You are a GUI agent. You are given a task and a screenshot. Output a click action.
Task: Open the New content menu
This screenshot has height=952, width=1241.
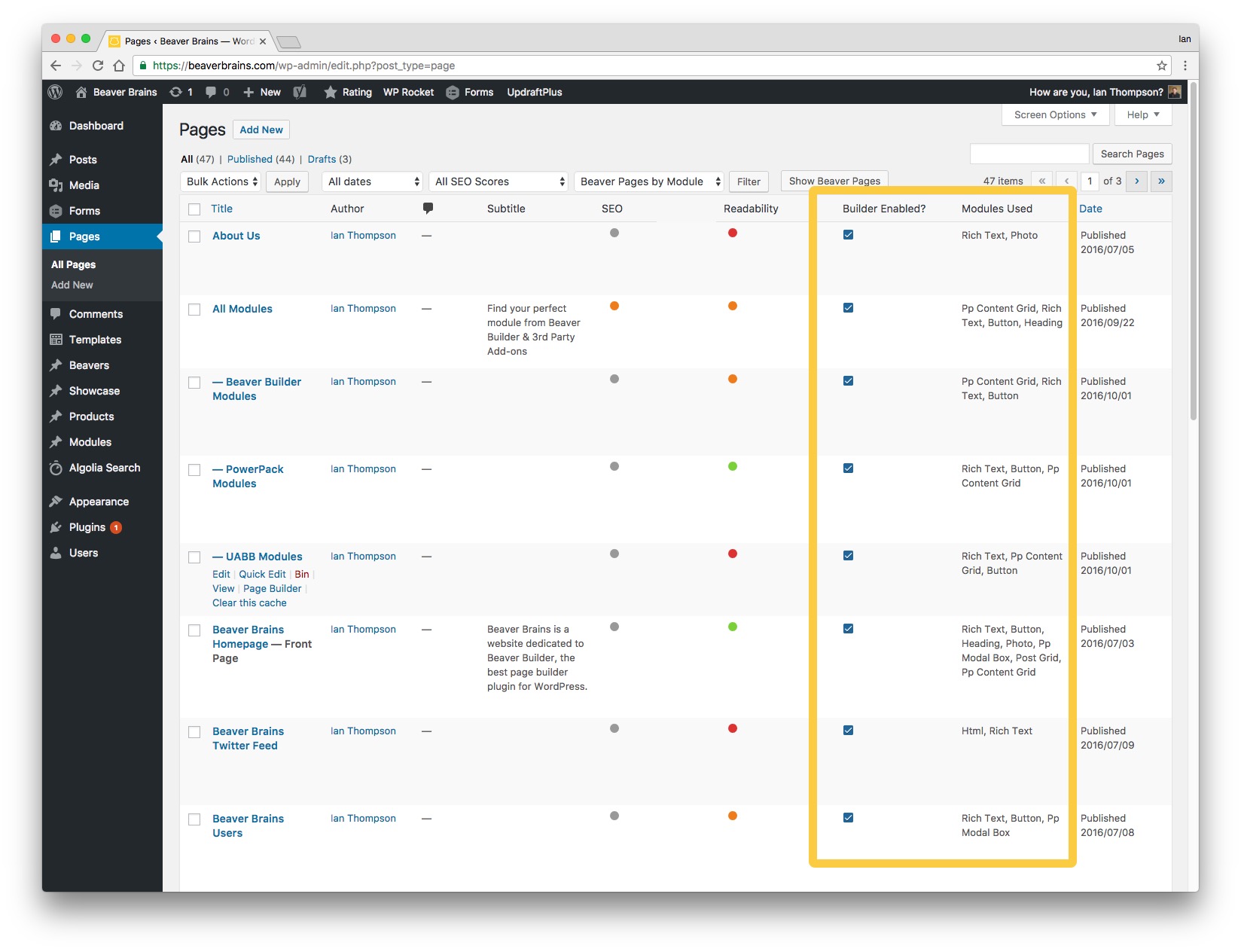(x=262, y=92)
